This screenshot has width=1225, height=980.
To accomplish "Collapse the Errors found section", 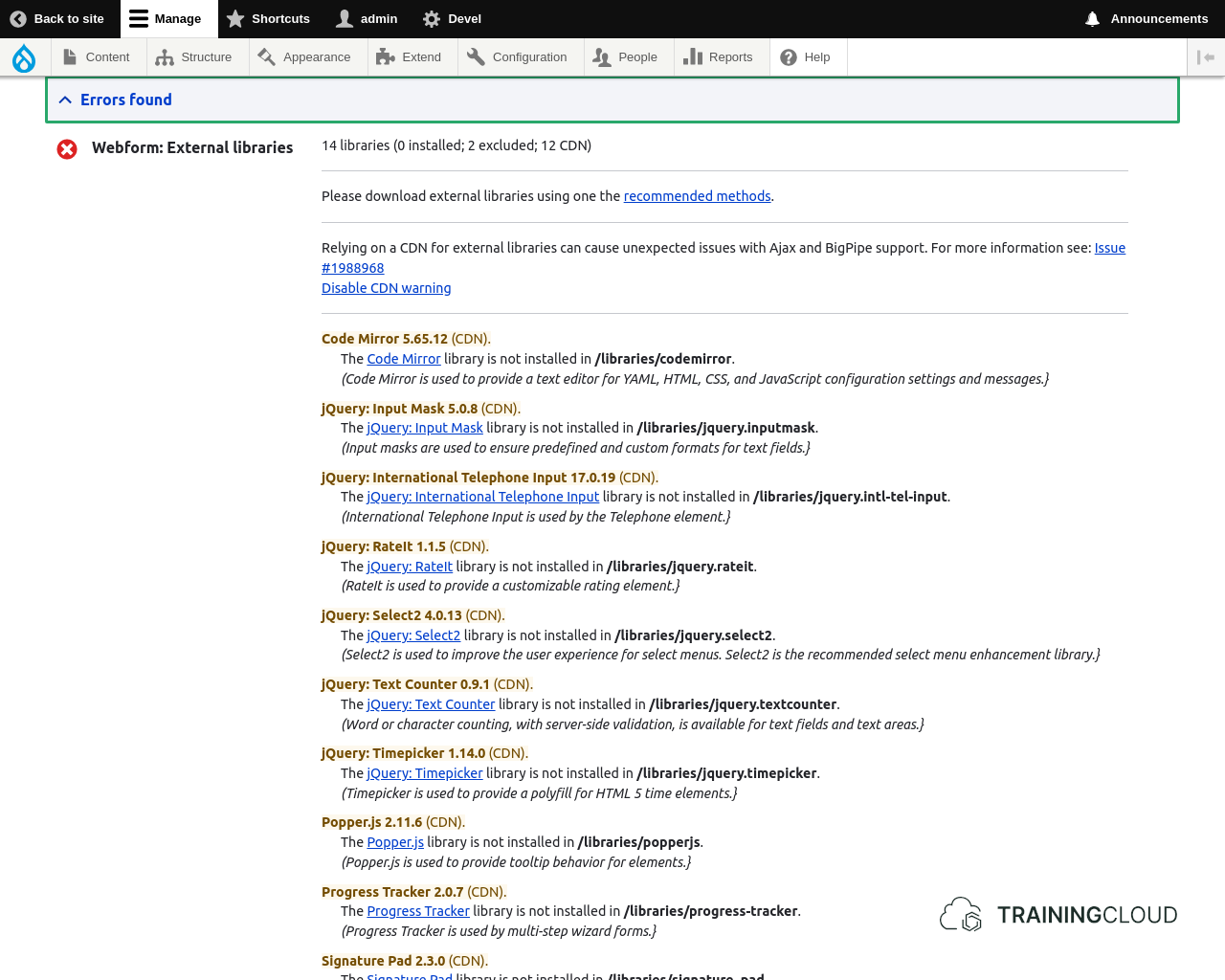I will tap(612, 100).
